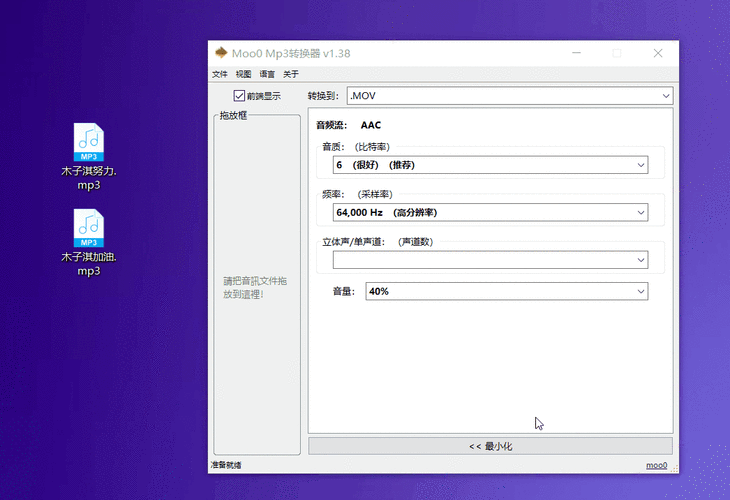Open the 视图 menu
The image size is (730, 500).
click(243, 74)
